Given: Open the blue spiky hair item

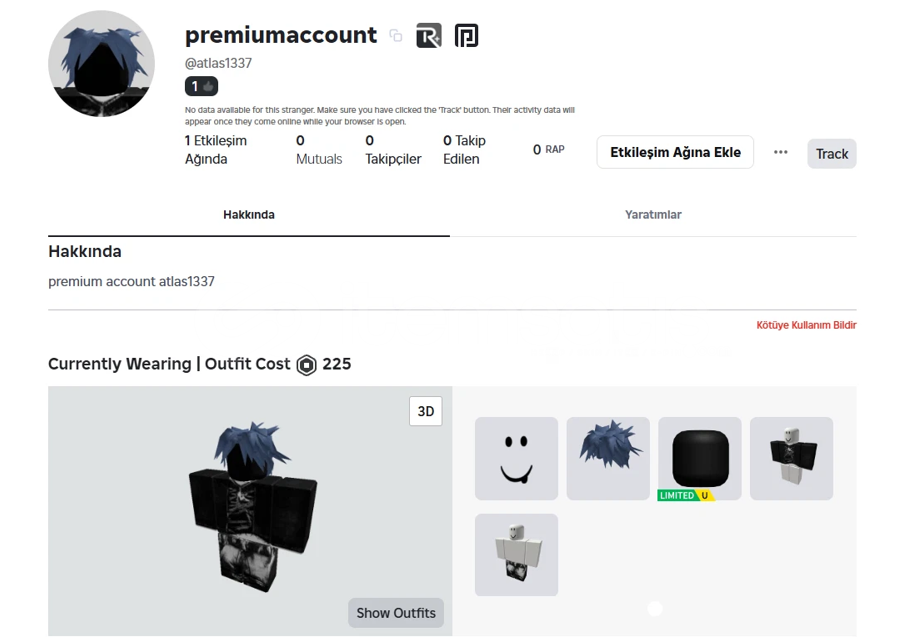Looking at the screenshot, I should point(608,458).
